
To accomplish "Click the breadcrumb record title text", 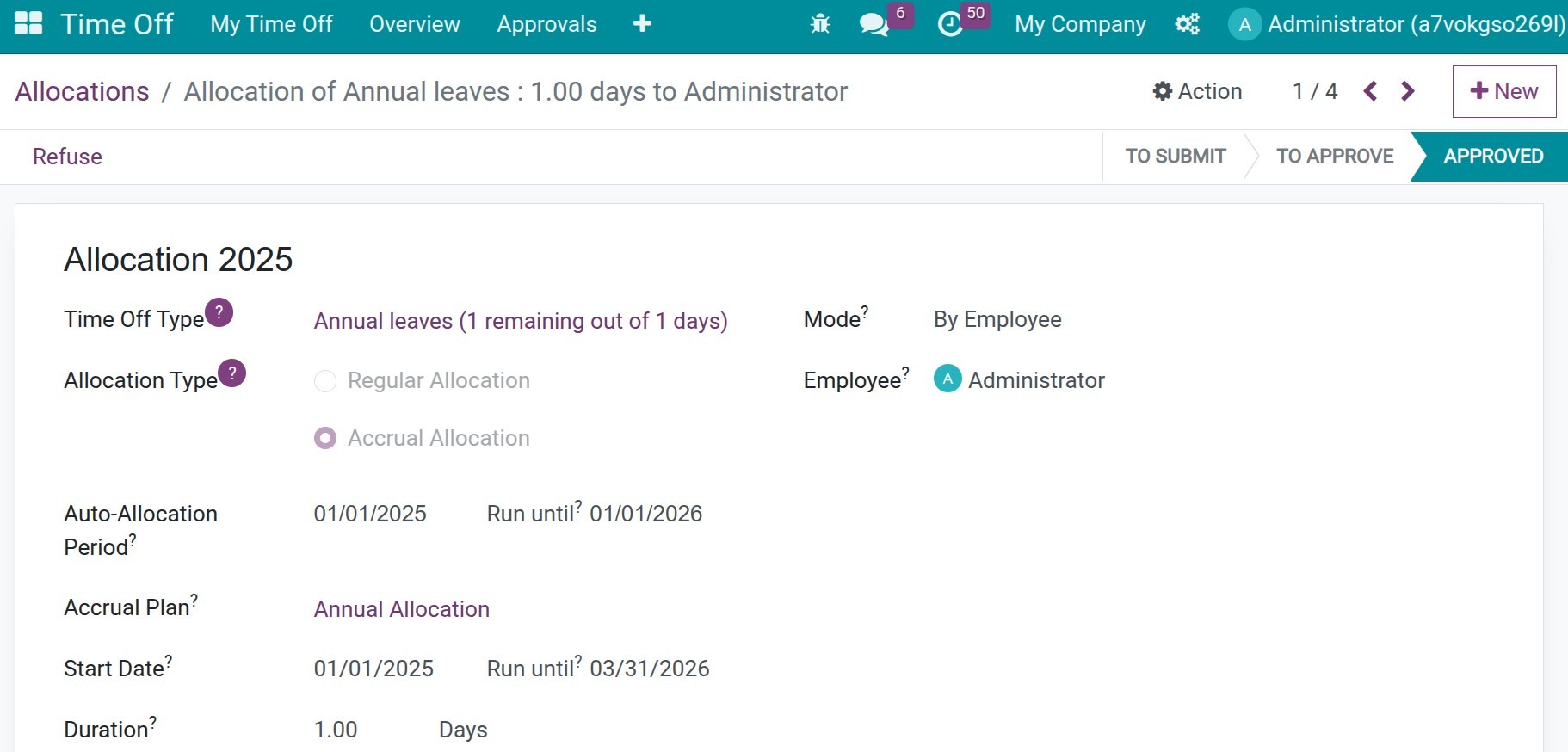I will click(515, 91).
